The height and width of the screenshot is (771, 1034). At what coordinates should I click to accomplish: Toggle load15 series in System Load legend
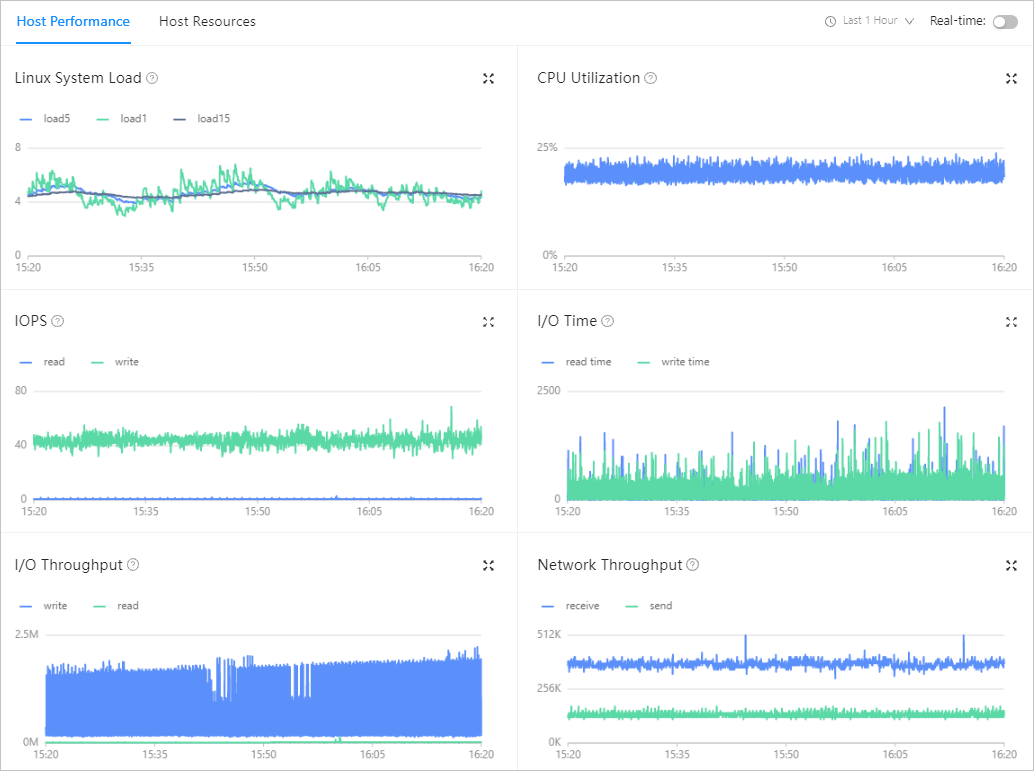tap(202, 119)
